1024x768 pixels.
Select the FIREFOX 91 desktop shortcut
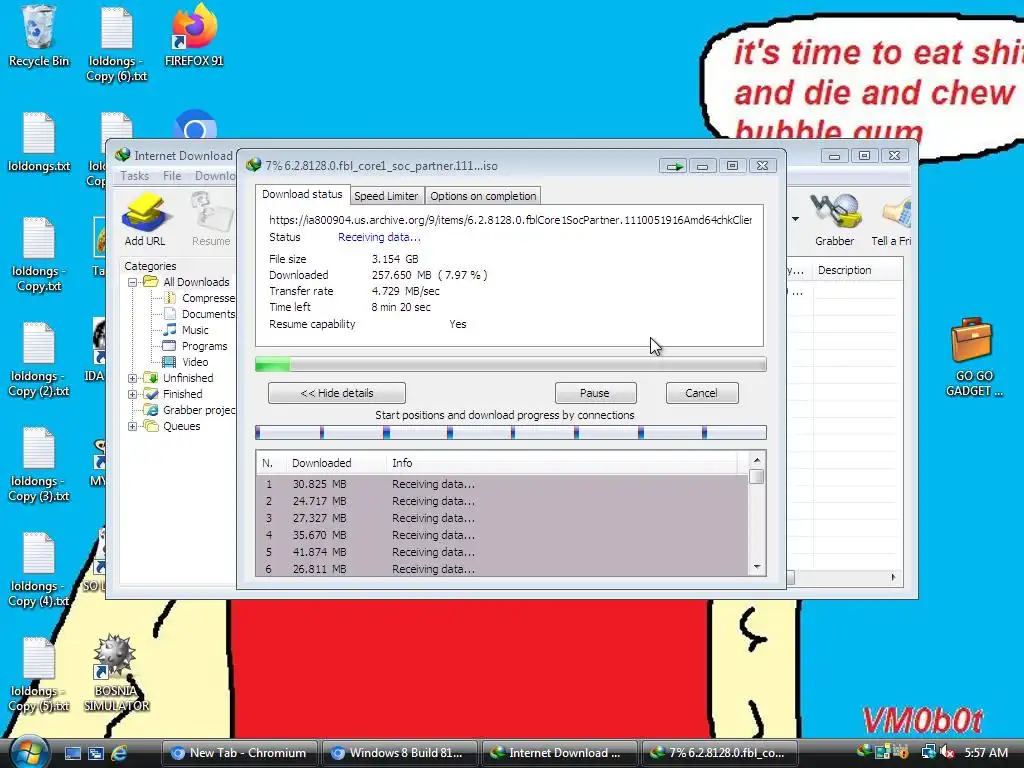pyautogui.click(x=194, y=36)
